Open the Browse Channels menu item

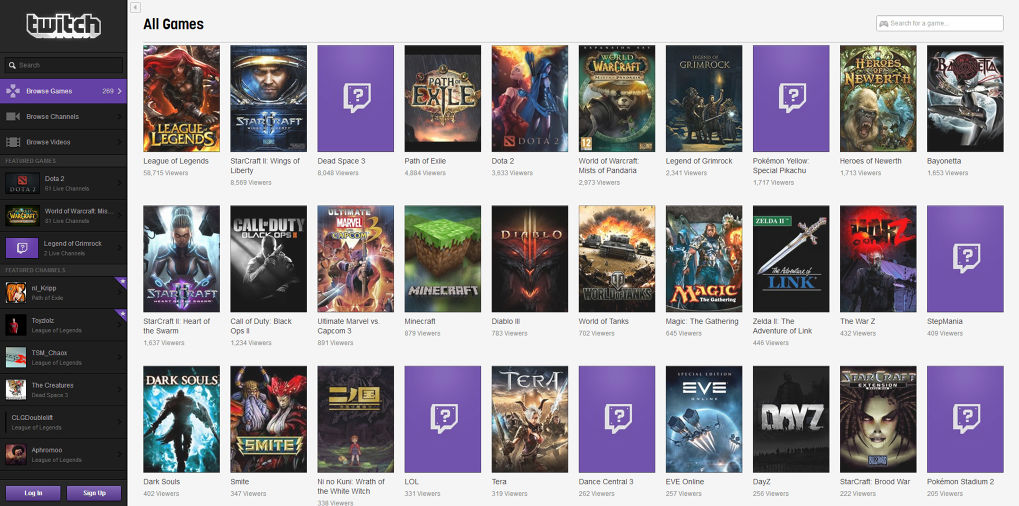pos(52,117)
